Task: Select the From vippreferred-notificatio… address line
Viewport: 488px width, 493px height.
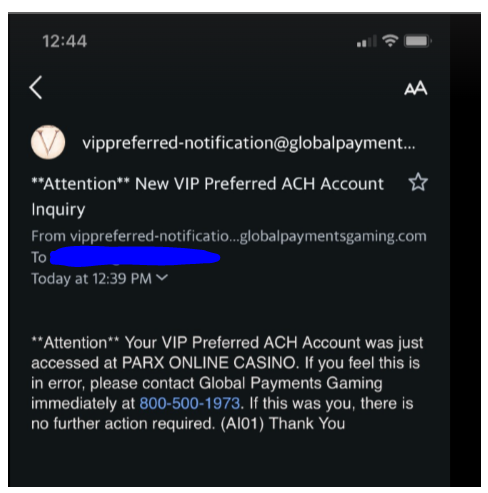Action: (229, 236)
